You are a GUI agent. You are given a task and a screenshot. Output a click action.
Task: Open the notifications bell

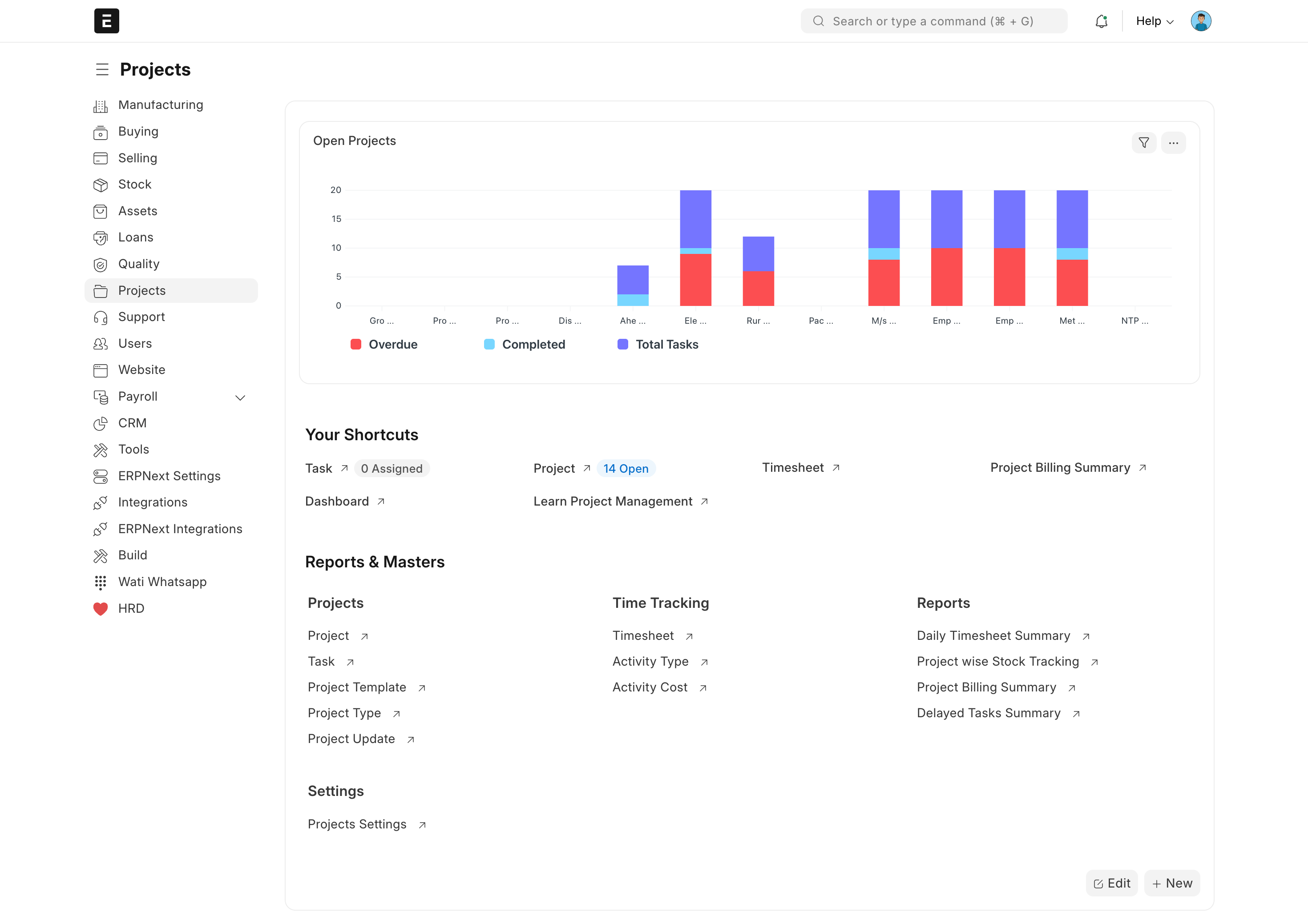(x=1101, y=21)
